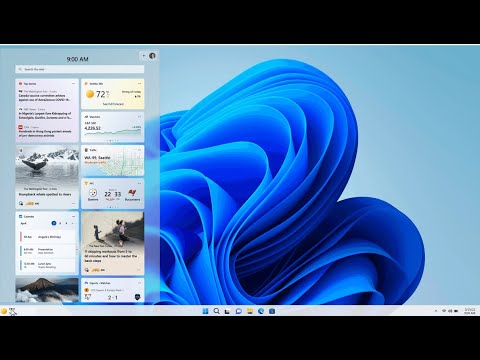
Task: Open Traffic widget more options menu
Action: [139, 150]
